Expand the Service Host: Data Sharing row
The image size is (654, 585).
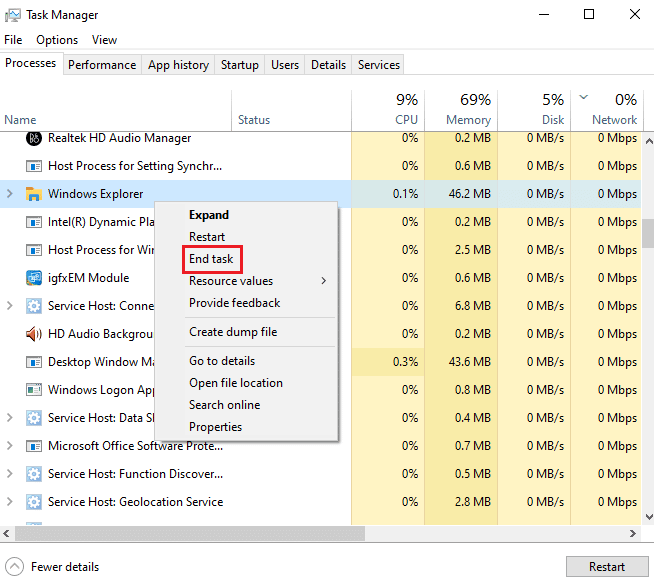10,417
